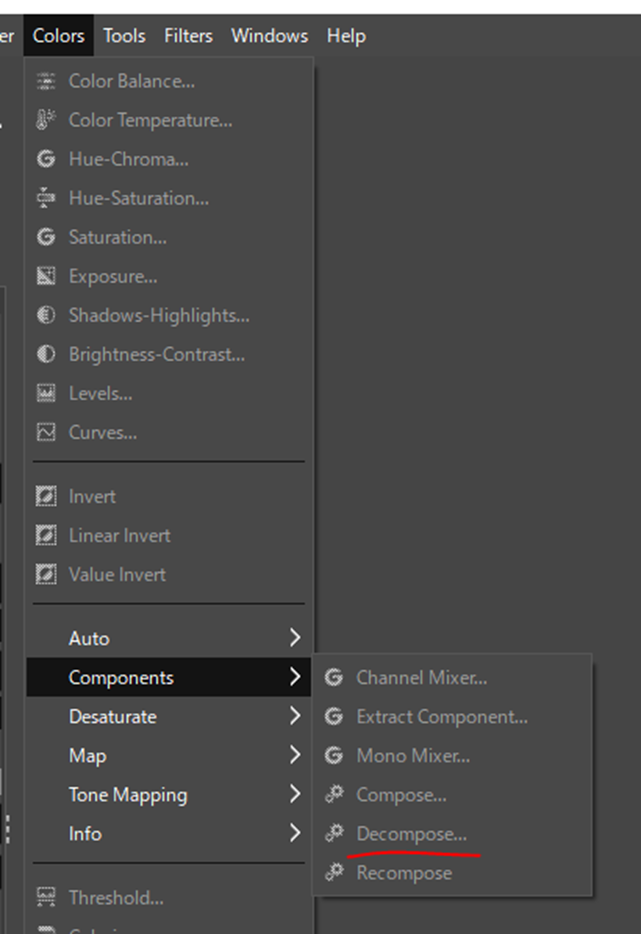
Task: Choose Mono Mixer option
Action: [413, 756]
